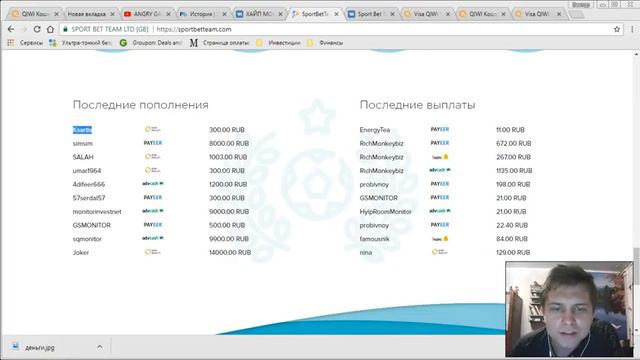Viewport: 640px width, 360px height.
Task: Click the address bar URL
Action: click(x=194, y=29)
